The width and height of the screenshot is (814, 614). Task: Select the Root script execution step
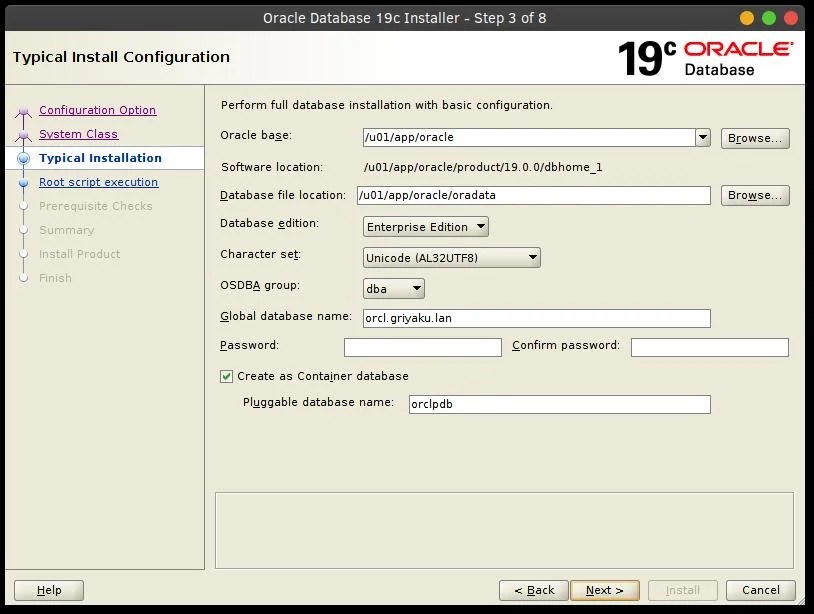(x=98, y=182)
